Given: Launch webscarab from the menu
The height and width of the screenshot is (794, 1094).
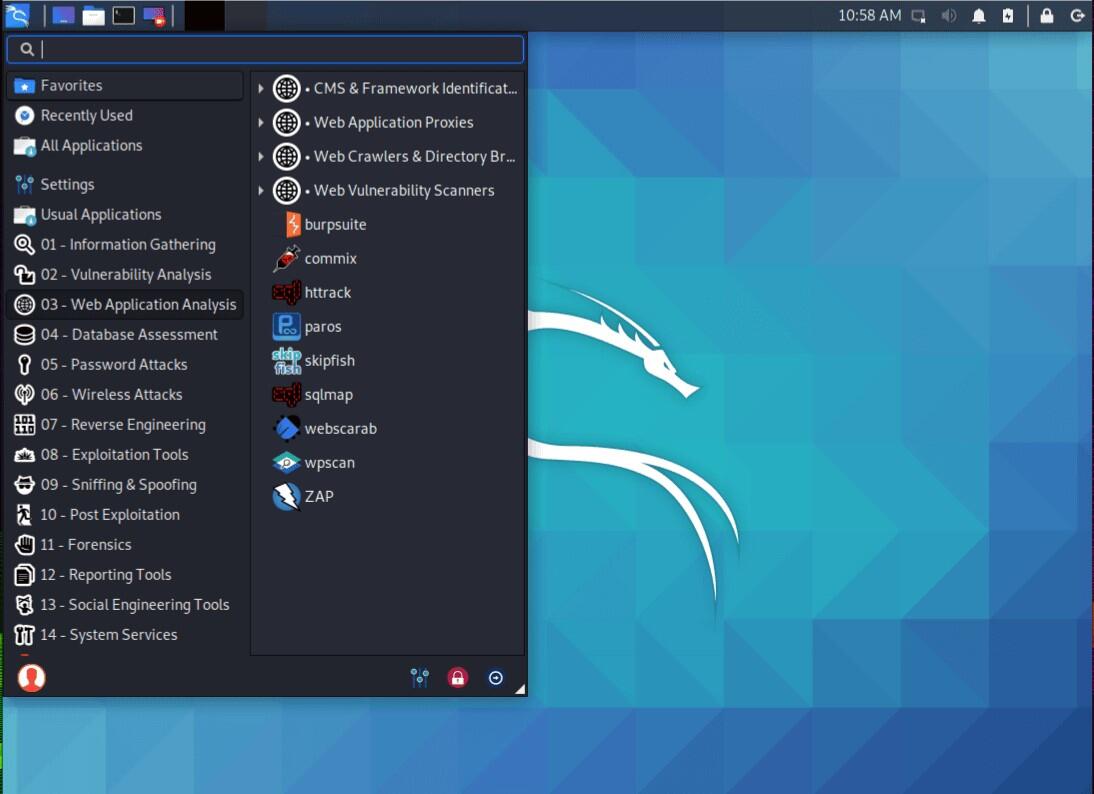Looking at the screenshot, I should (x=340, y=429).
